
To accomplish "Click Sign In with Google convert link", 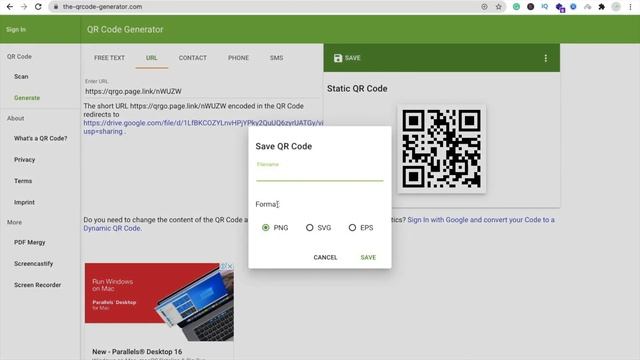I will (x=481, y=220).
